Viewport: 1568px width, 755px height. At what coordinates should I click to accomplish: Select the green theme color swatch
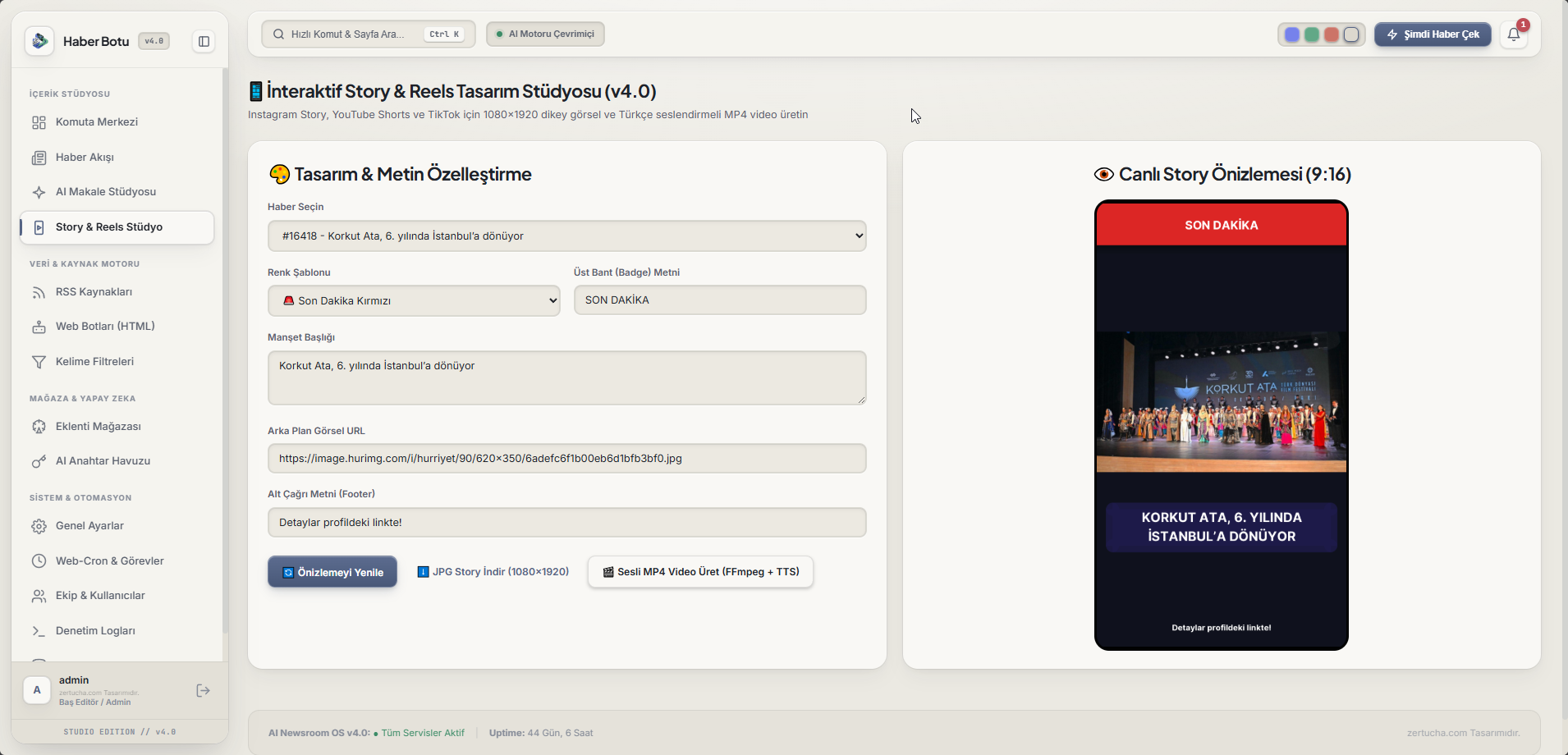coord(1312,34)
